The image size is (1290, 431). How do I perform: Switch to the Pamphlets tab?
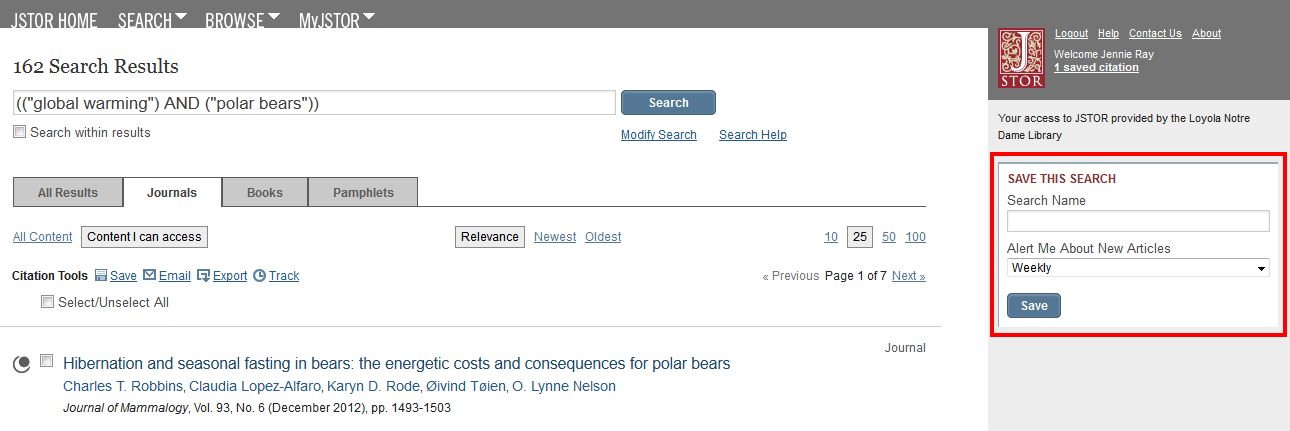[x=363, y=193]
